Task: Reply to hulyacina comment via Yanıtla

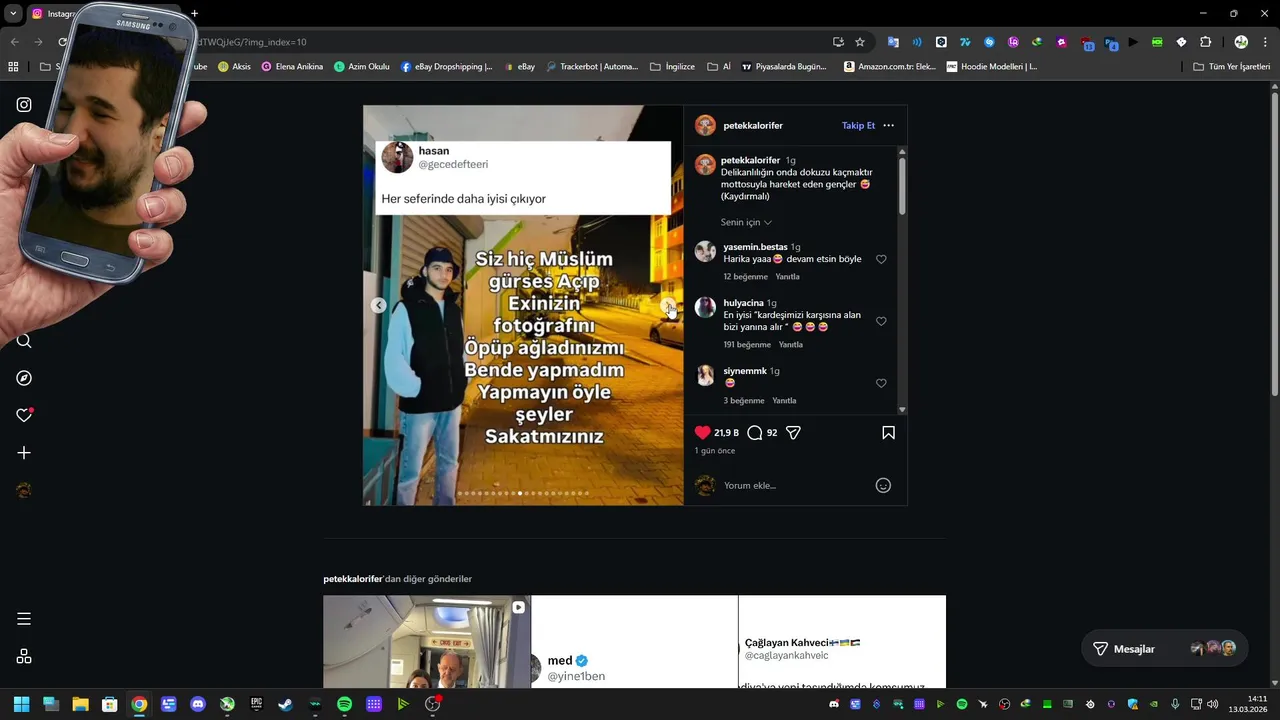Action: (790, 345)
